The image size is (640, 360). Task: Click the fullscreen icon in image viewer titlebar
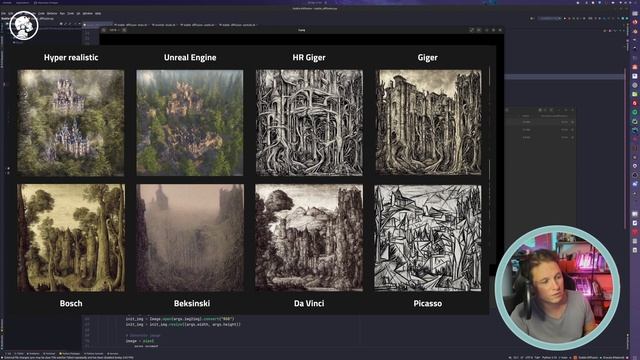click(x=471, y=30)
